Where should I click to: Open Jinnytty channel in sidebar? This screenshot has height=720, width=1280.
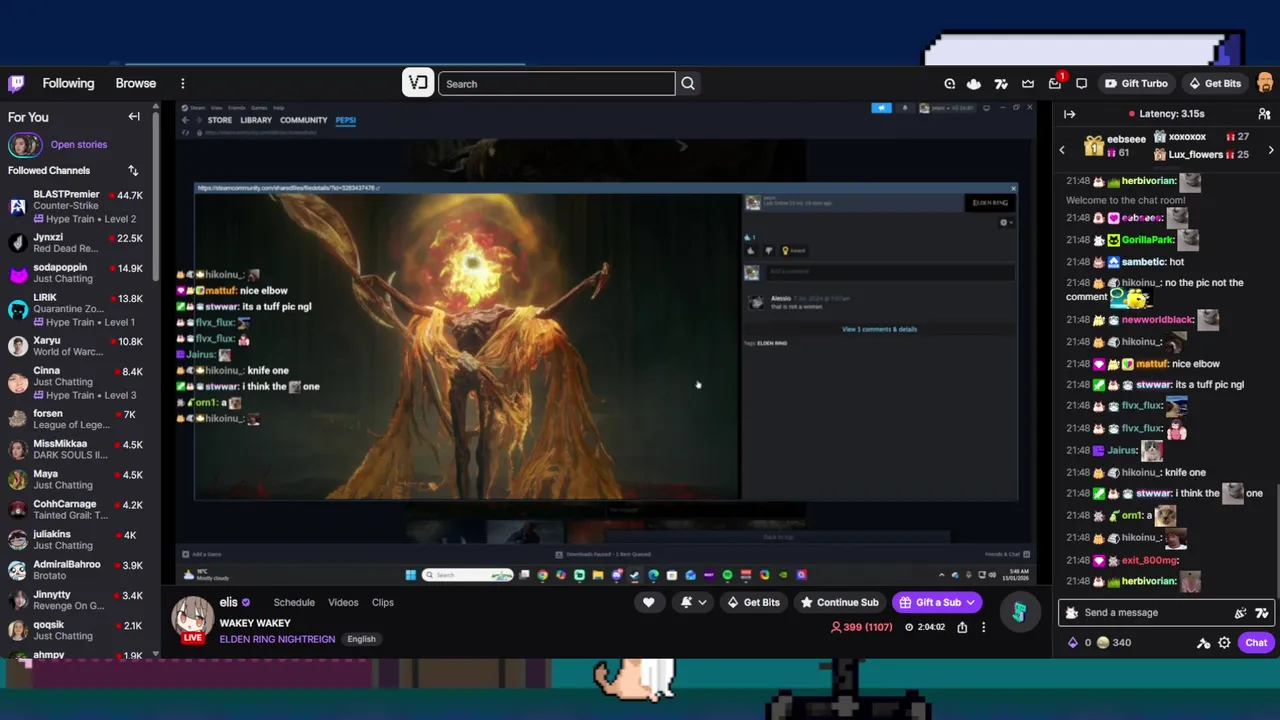coord(78,600)
